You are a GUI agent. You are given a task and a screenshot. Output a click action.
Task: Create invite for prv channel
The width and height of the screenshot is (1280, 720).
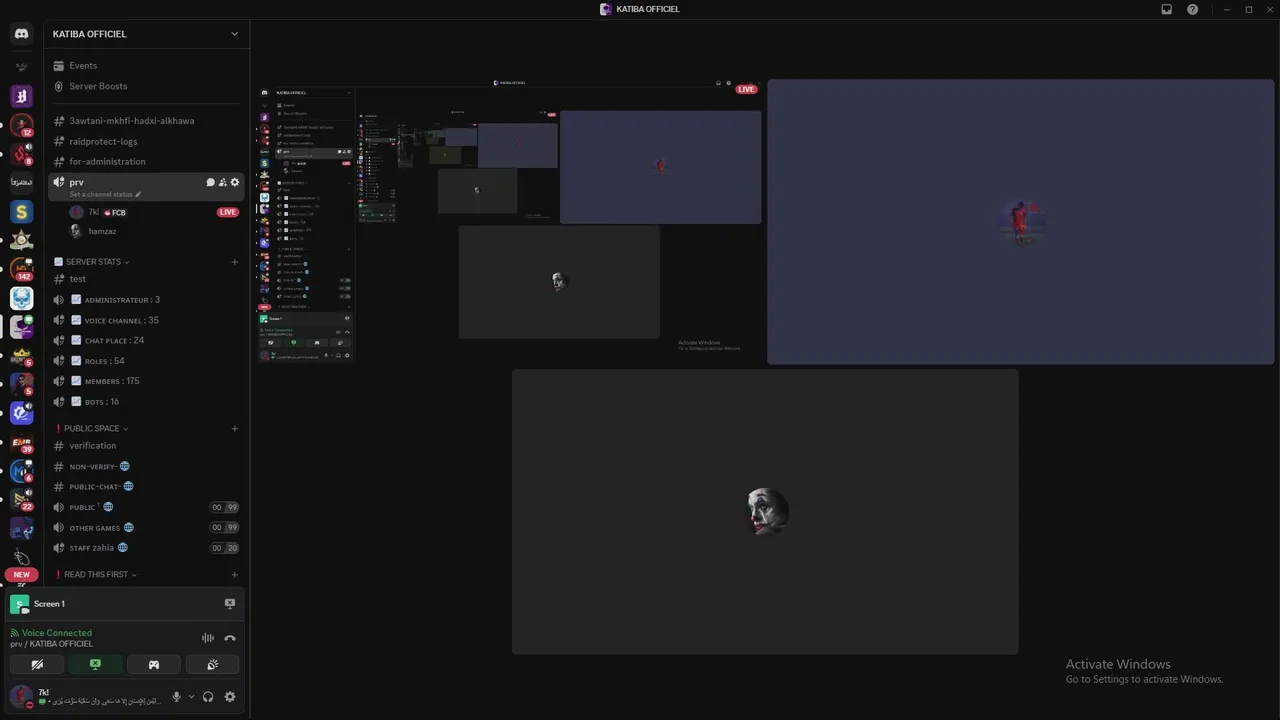pyautogui.click(x=222, y=182)
